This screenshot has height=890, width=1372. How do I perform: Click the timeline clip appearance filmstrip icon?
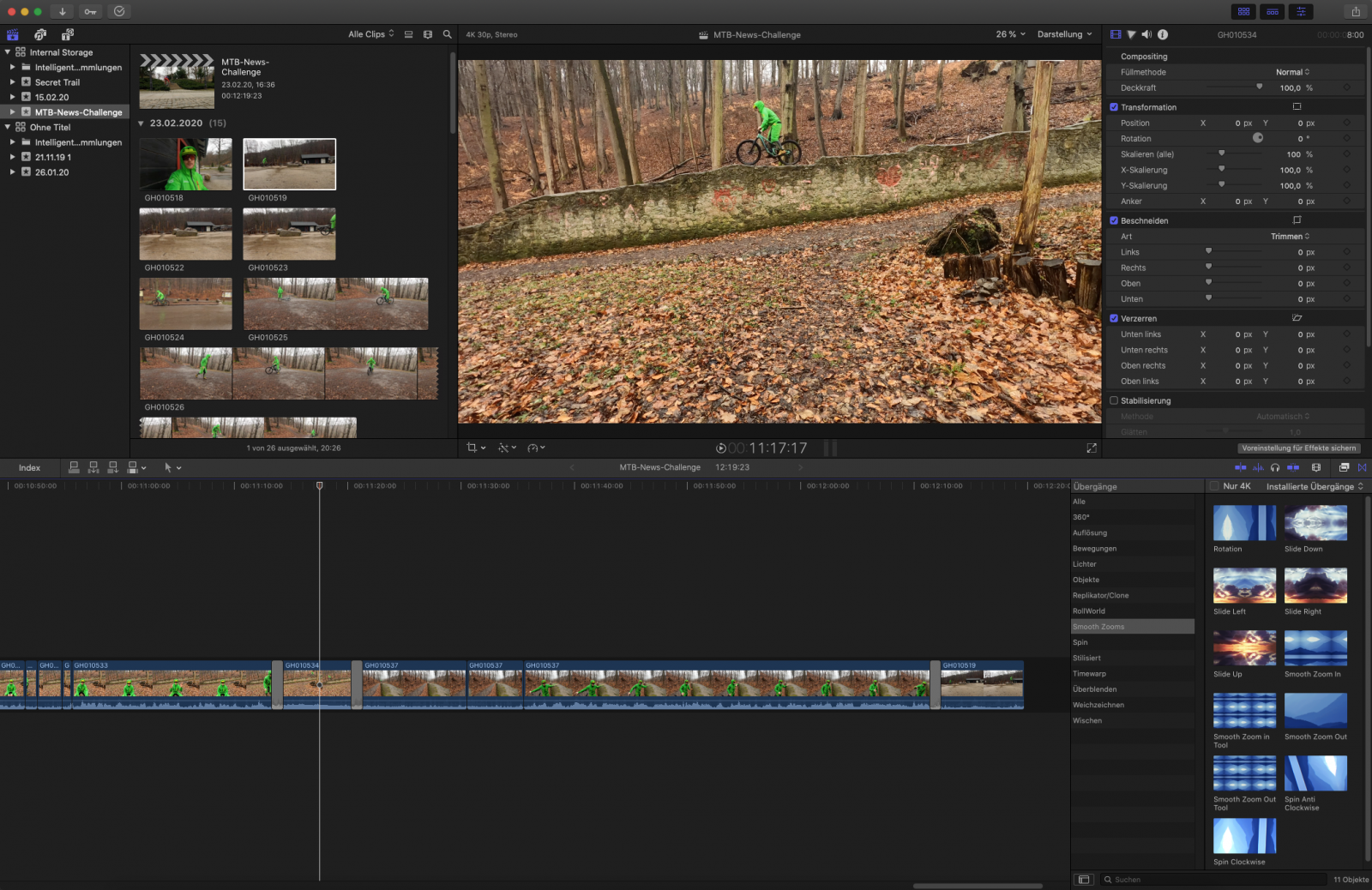[1316, 467]
